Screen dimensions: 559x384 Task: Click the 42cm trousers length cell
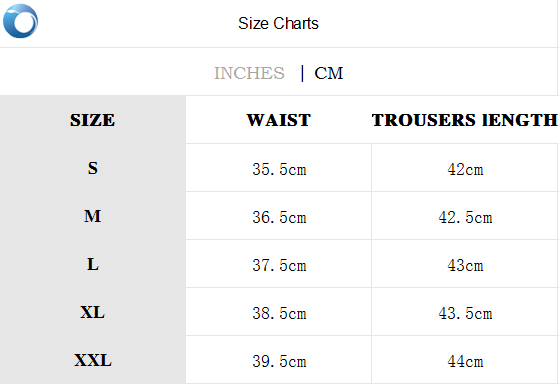tap(465, 169)
